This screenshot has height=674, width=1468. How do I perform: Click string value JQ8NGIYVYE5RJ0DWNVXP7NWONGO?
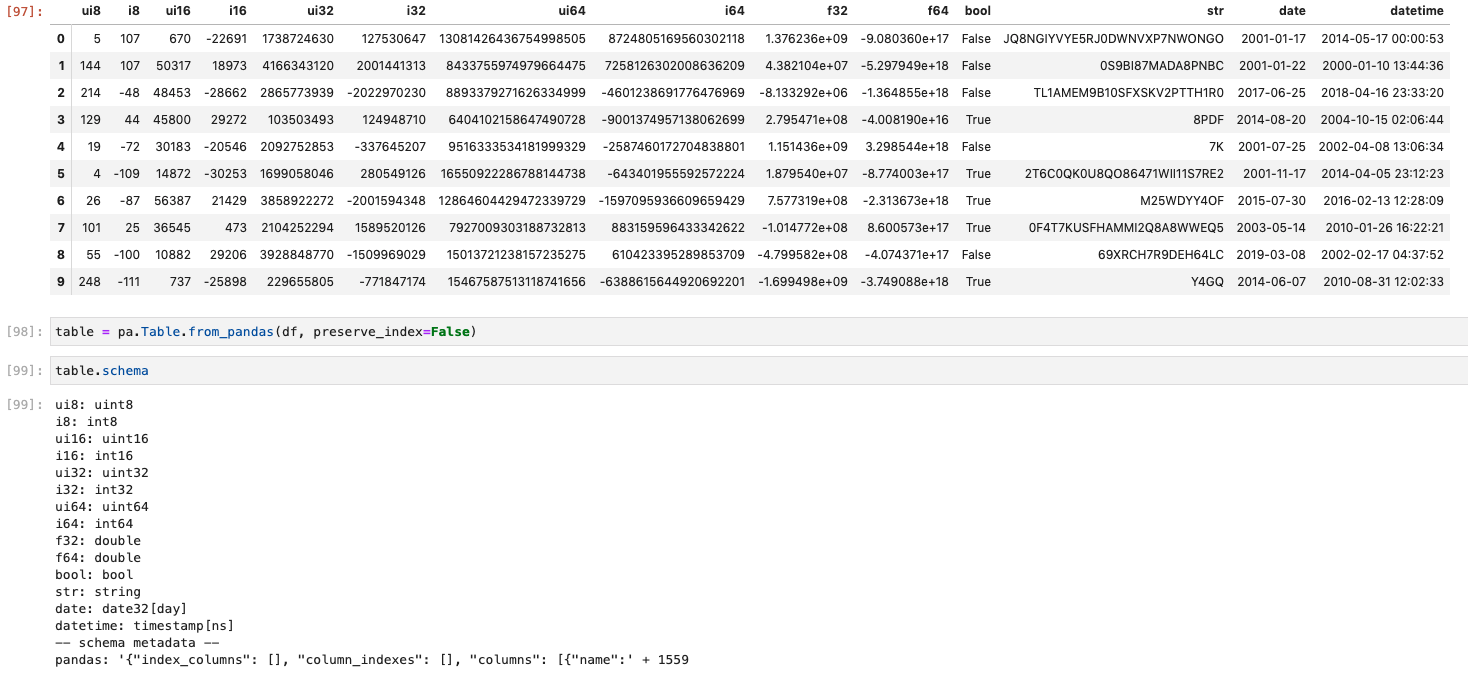(1113, 38)
